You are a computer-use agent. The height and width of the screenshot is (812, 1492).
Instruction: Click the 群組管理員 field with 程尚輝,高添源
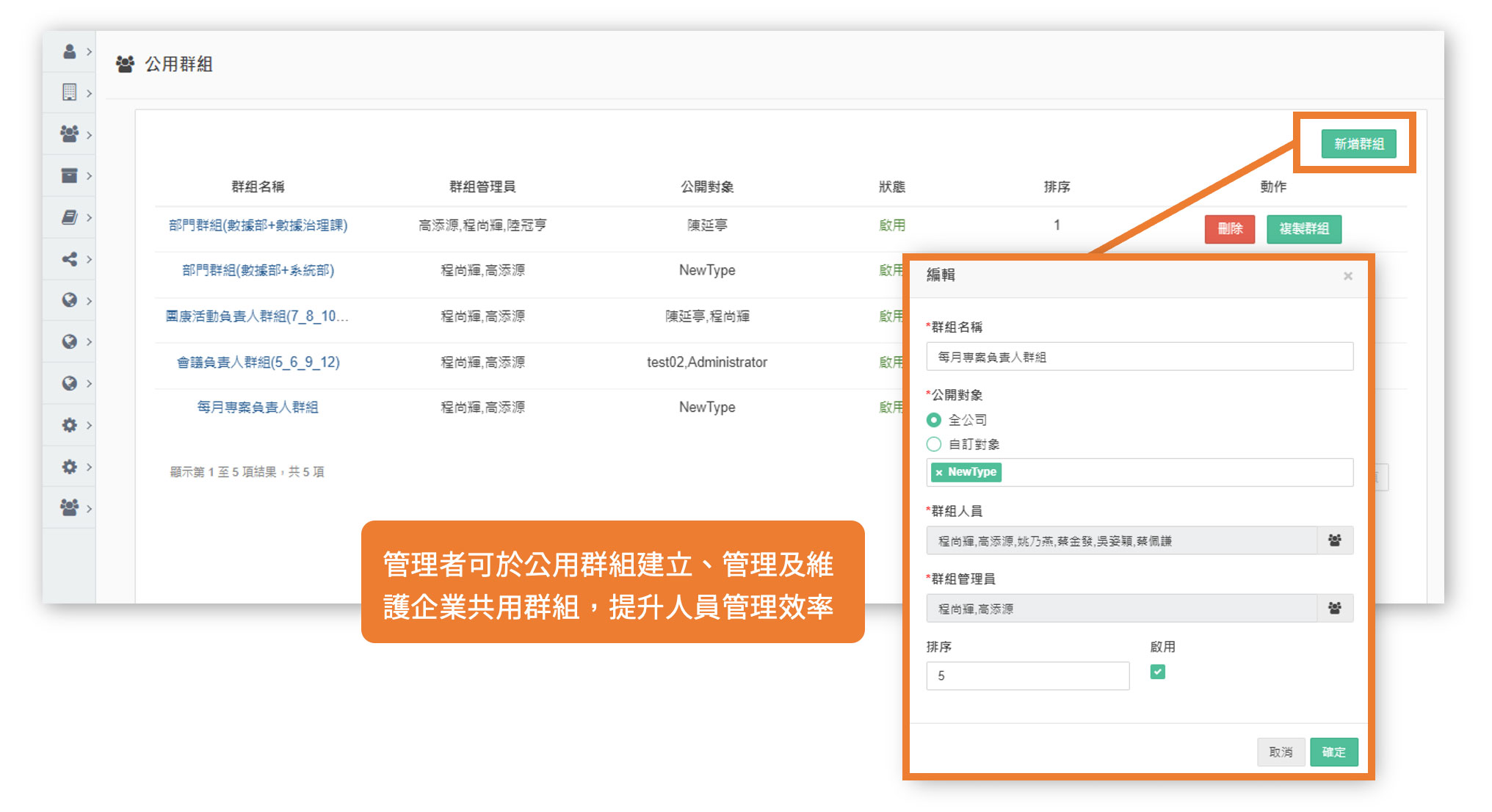(x=1122, y=609)
